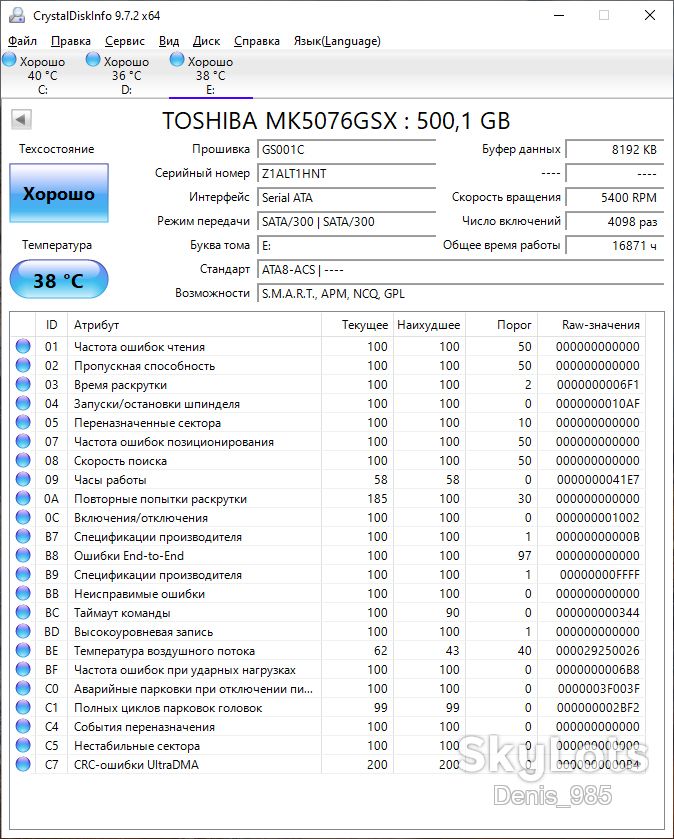Click the drive letter field E:
Viewport: 674px width, 839px height.
coord(347,246)
